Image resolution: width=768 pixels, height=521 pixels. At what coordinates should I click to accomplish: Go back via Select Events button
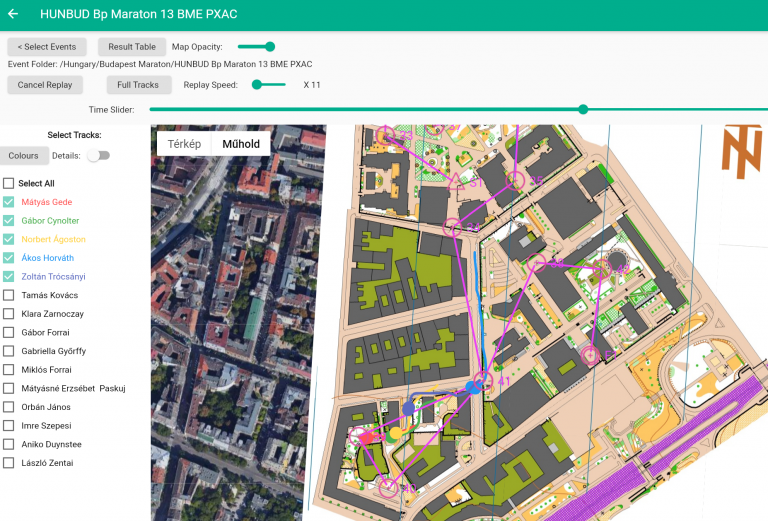47,47
